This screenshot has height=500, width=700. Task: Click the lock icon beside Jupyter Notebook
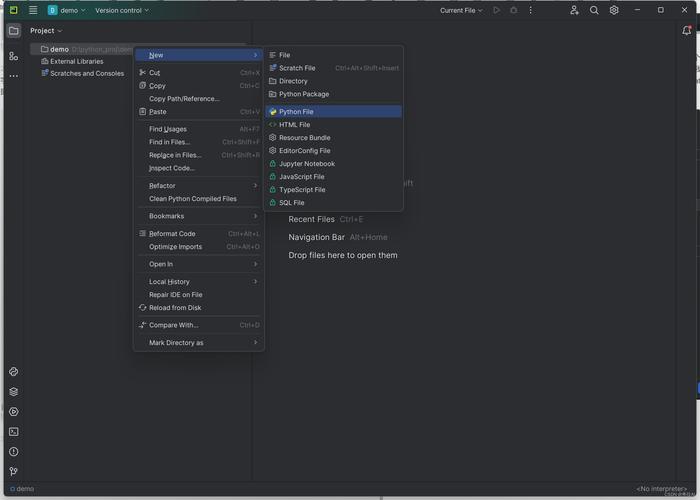point(273,164)
